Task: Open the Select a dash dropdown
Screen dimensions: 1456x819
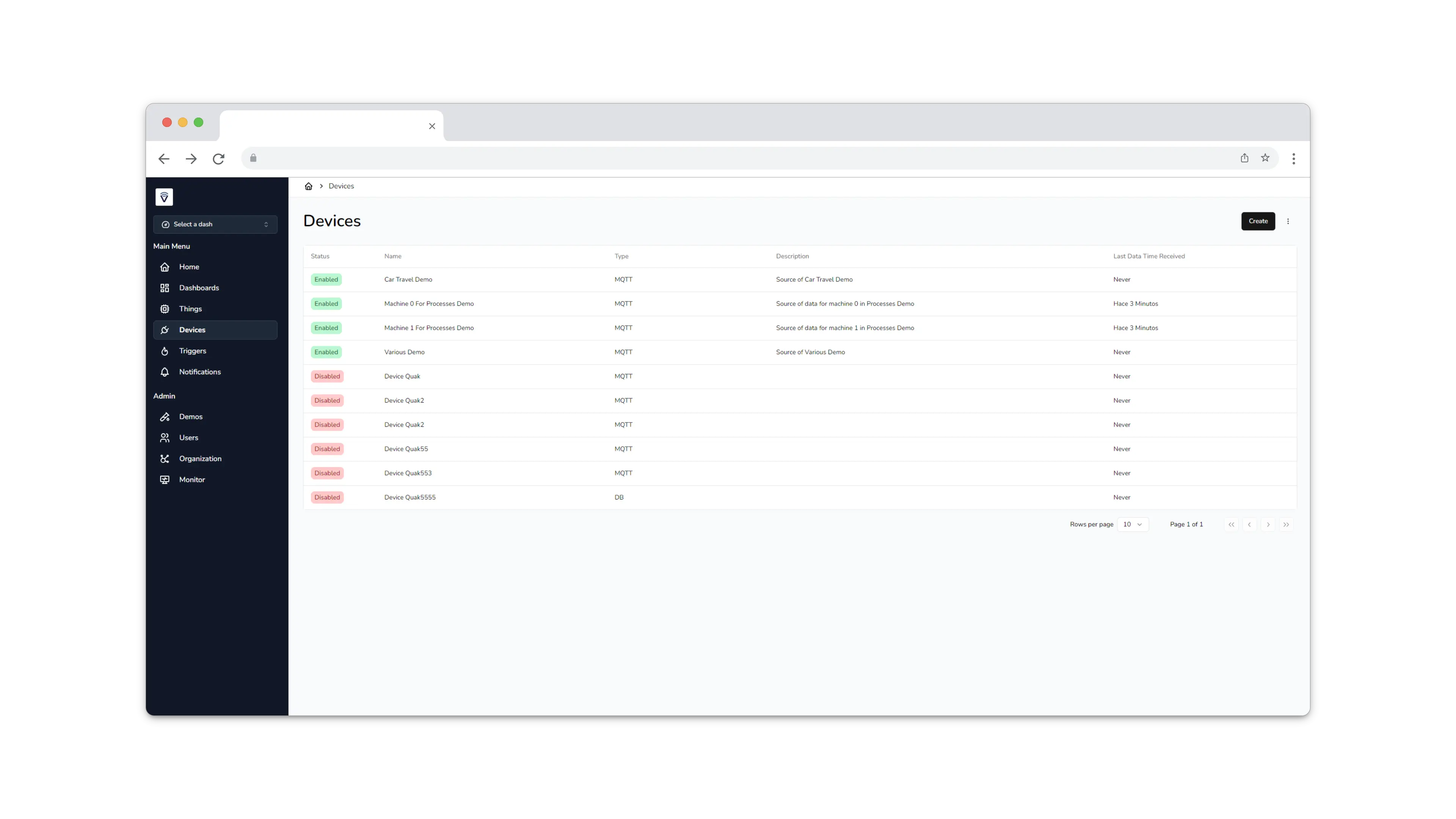Action: pos(215,224)
